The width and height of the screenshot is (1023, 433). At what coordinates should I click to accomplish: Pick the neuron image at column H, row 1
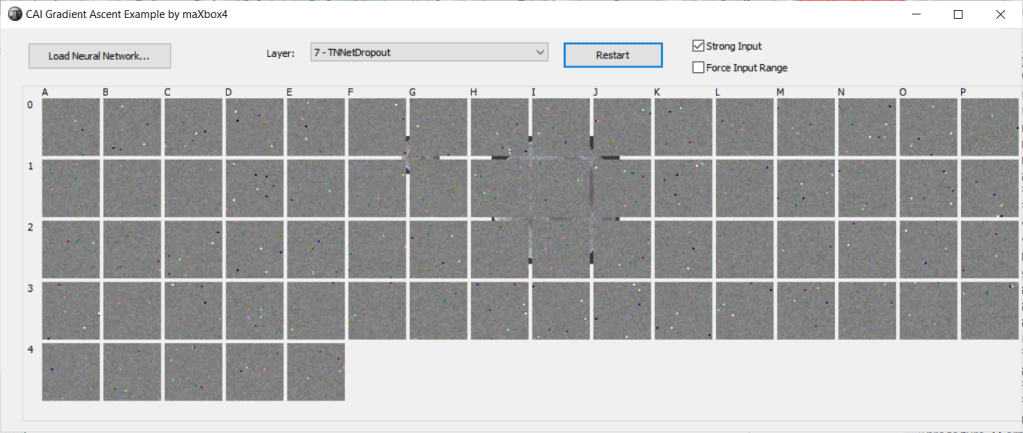tap(499, 188)
